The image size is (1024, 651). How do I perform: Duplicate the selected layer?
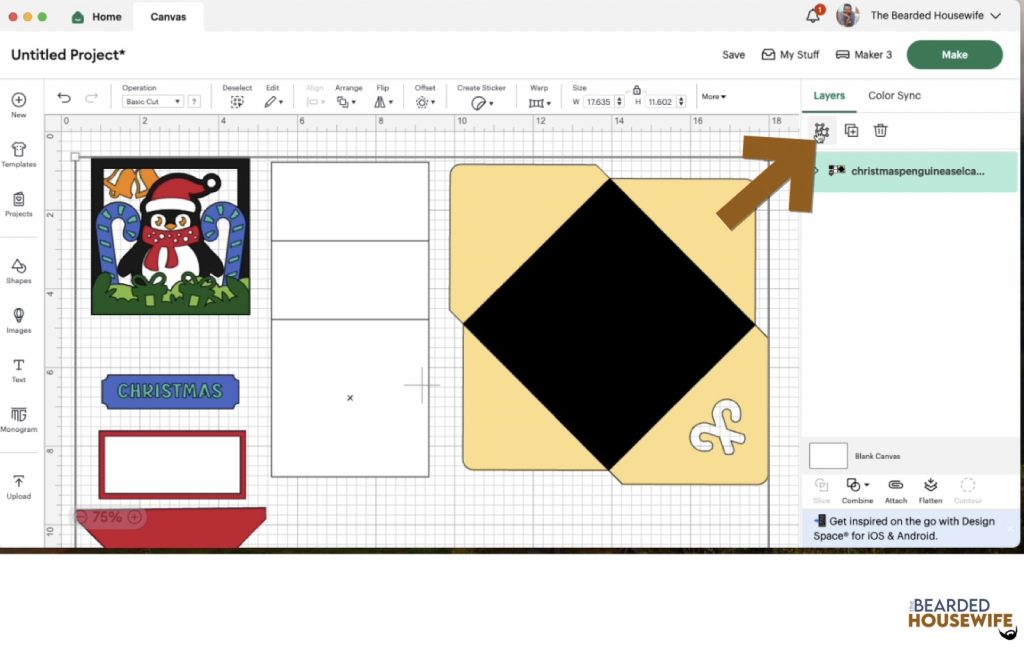point(850,130)
